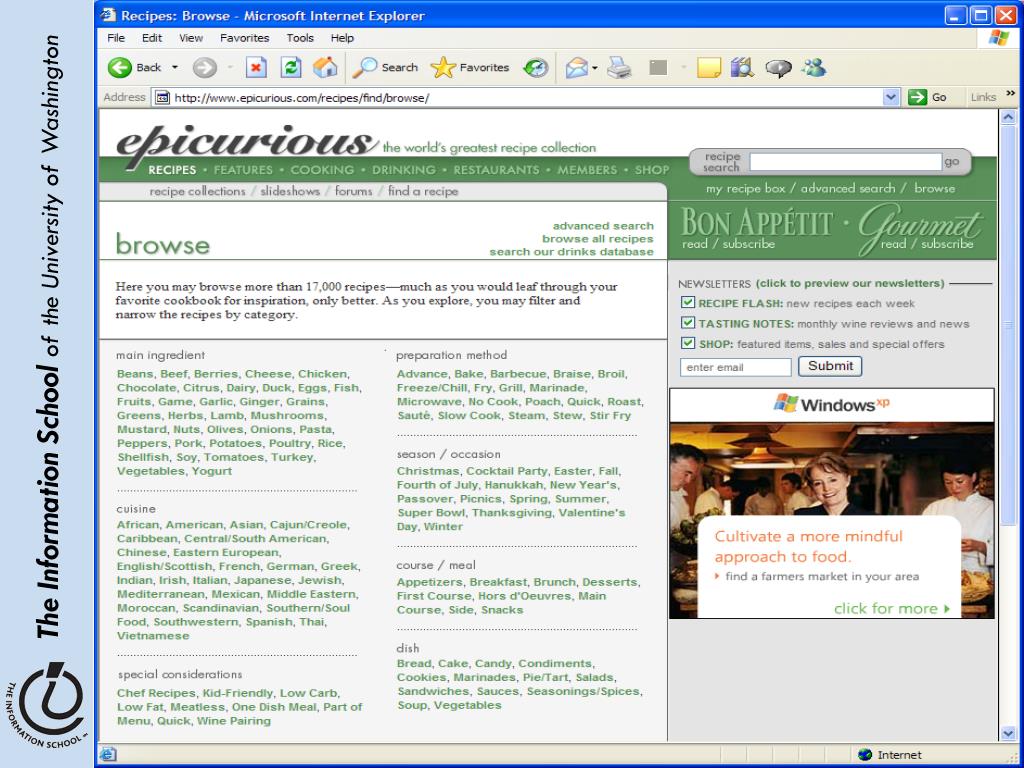The height and width of the screenshot is (768, 1024).
Task: Open the Vietnamese cuisine link
Action: click(153, 635)
